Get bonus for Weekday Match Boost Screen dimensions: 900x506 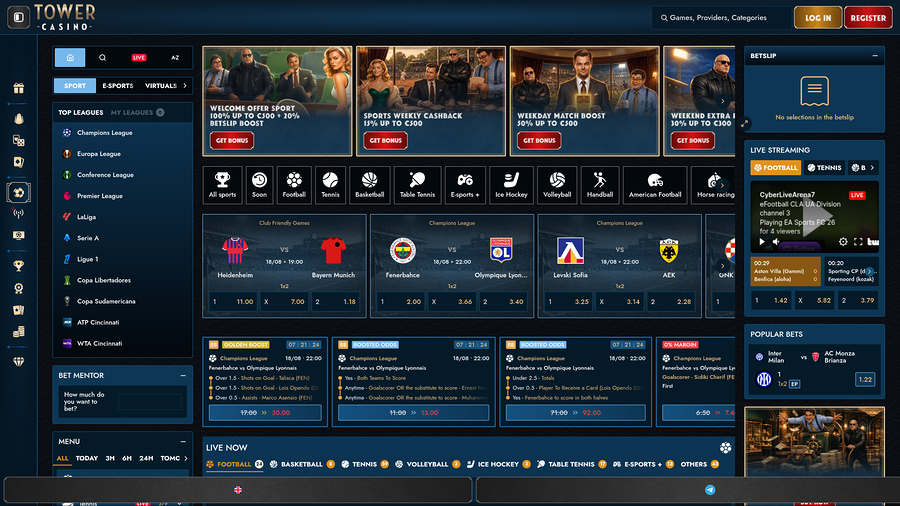(539, 140)
